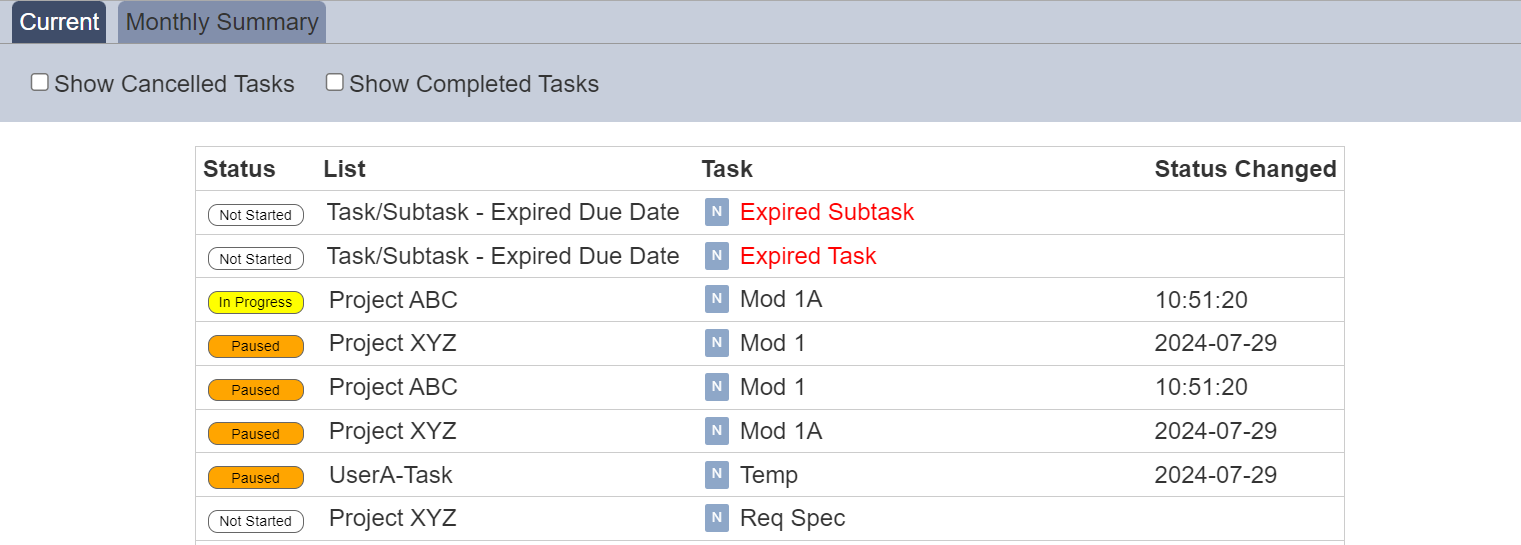The width and height of the screenshot is (1521, 545).
Task: Click the Status column header
Action: (239, 169)
